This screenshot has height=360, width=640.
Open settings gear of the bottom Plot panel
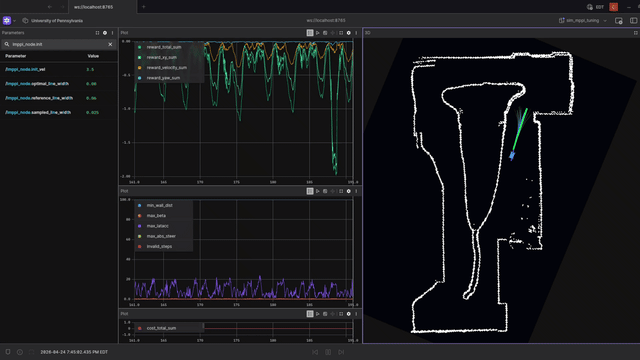pyautogui.click(x=349, y=314)
